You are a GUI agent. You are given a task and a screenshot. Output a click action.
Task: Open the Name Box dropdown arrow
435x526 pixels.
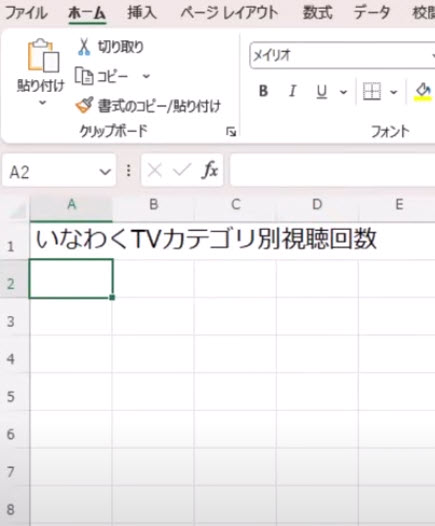[105, 172]
